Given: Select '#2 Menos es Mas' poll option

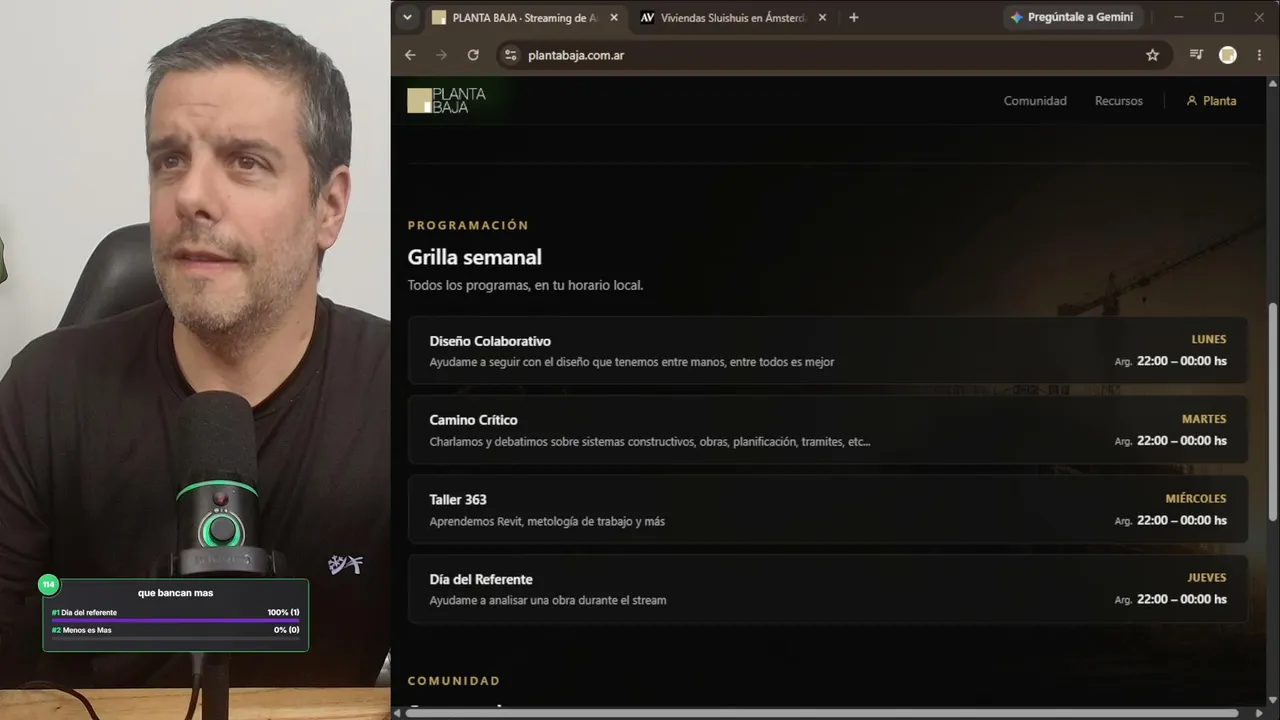Looking at the screenshot, I should tap(81, 630).
